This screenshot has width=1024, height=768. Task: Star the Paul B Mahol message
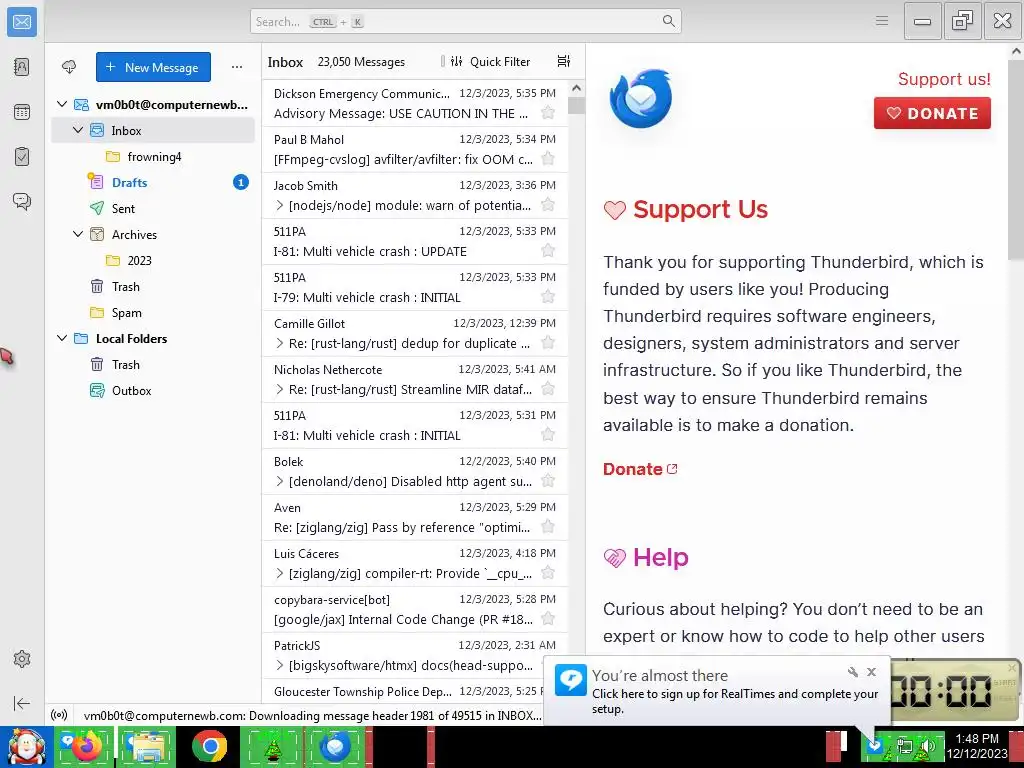(548, 159)
